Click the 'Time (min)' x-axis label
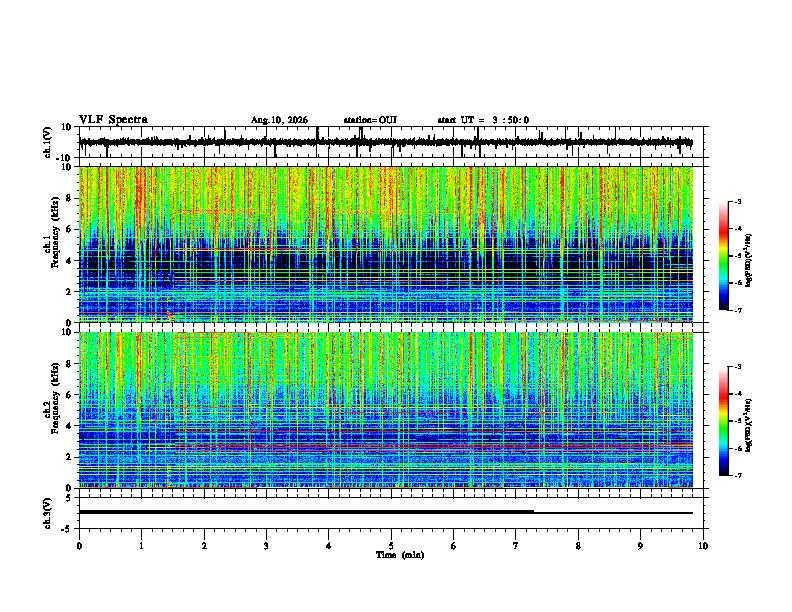This screenshot has width=792, height=612. (x=400, y=555)
